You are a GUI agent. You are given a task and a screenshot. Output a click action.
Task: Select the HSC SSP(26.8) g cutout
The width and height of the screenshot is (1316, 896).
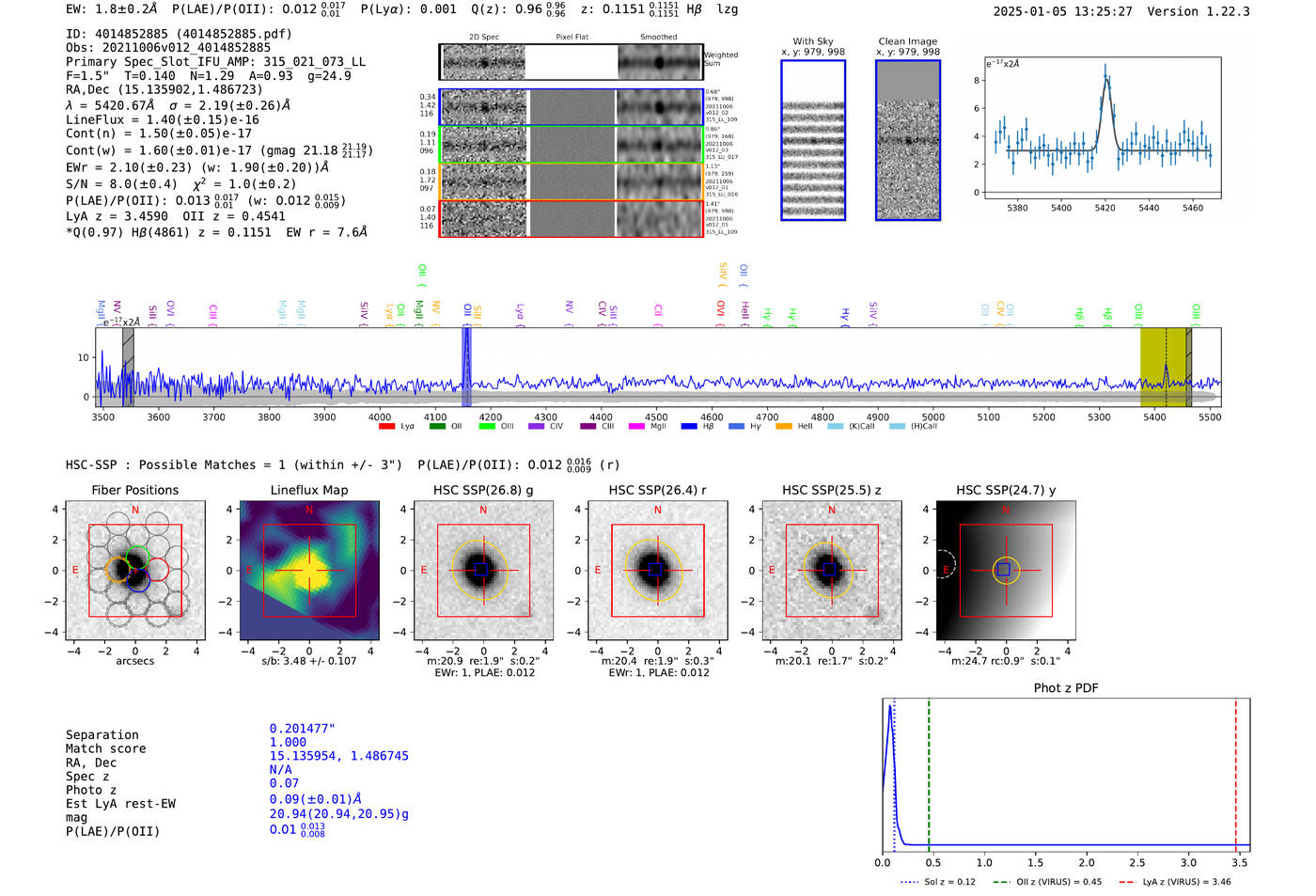[x=483, y=570]
